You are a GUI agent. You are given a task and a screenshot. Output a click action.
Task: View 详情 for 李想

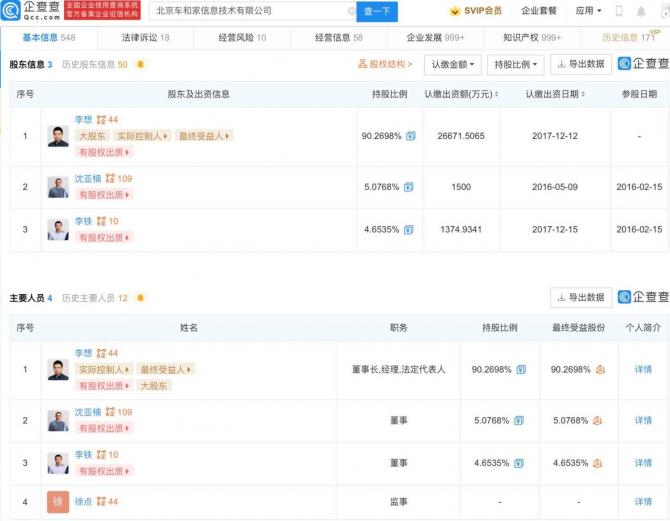coord(643,370)
